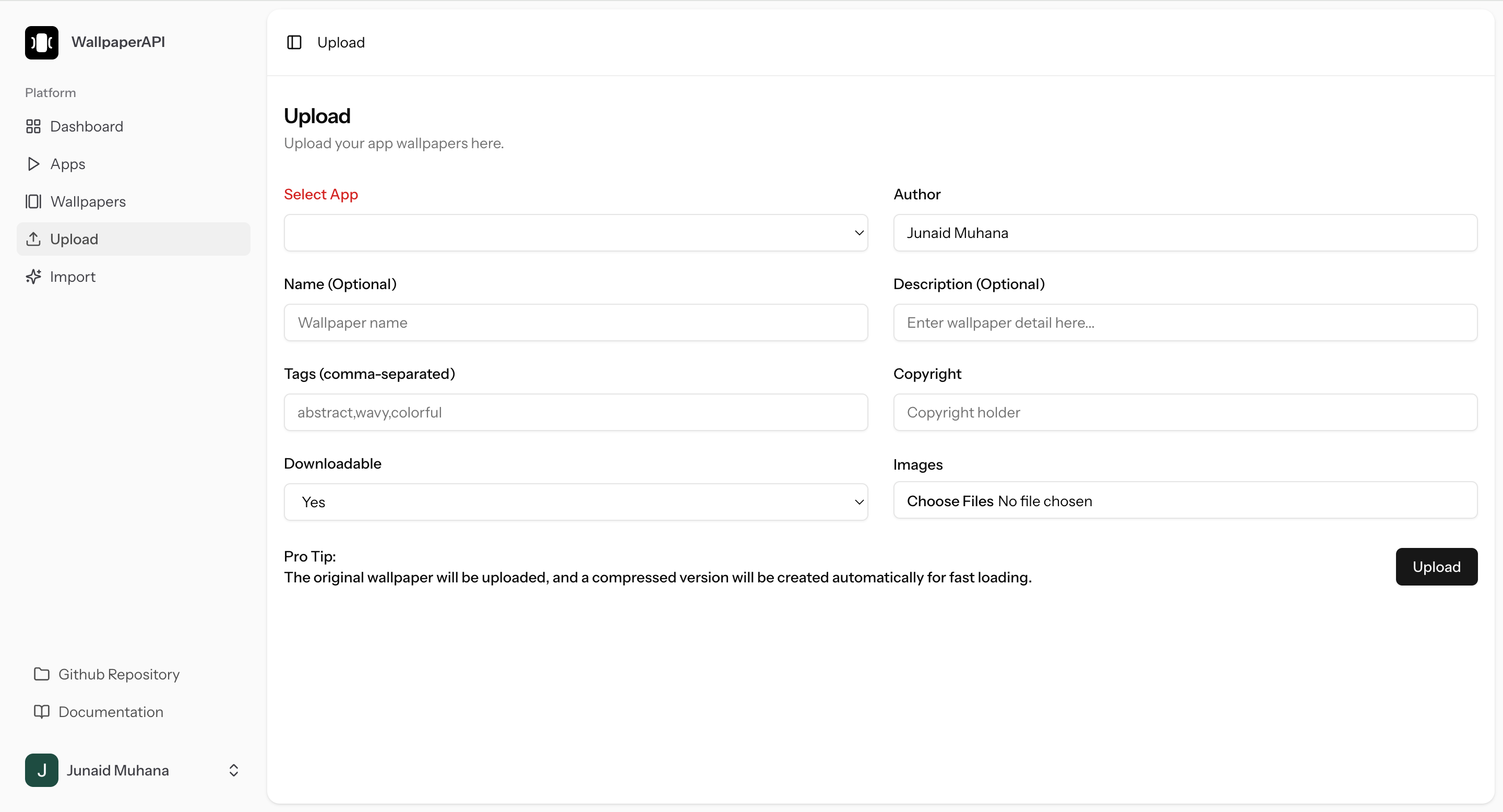Click the Dashboard grid icon
This screenshot has width=1503, height=812.
click(33, 127)
